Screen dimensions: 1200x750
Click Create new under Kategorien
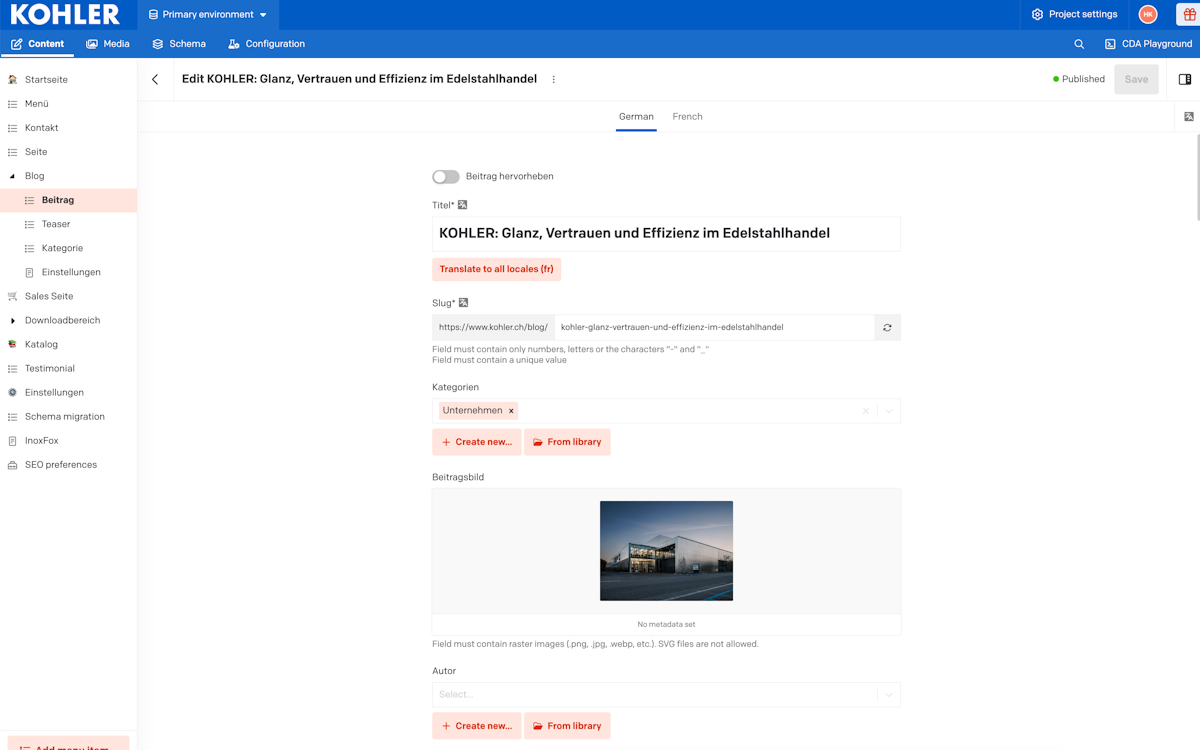pyautogui.click(x=477, y=442)
